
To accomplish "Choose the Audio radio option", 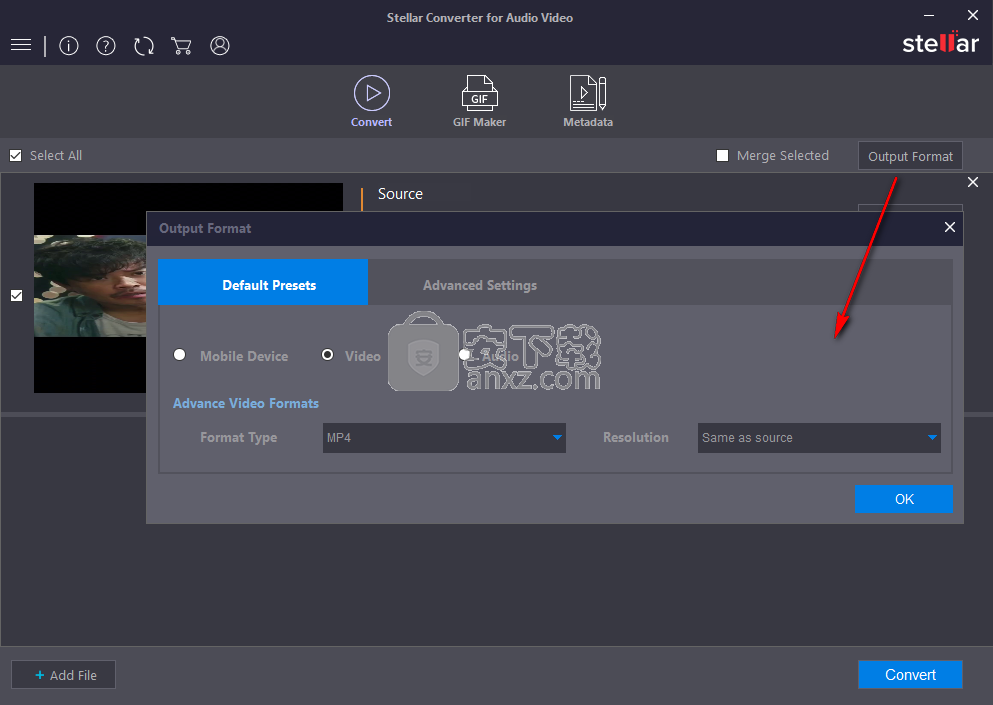I will point(465,355).
